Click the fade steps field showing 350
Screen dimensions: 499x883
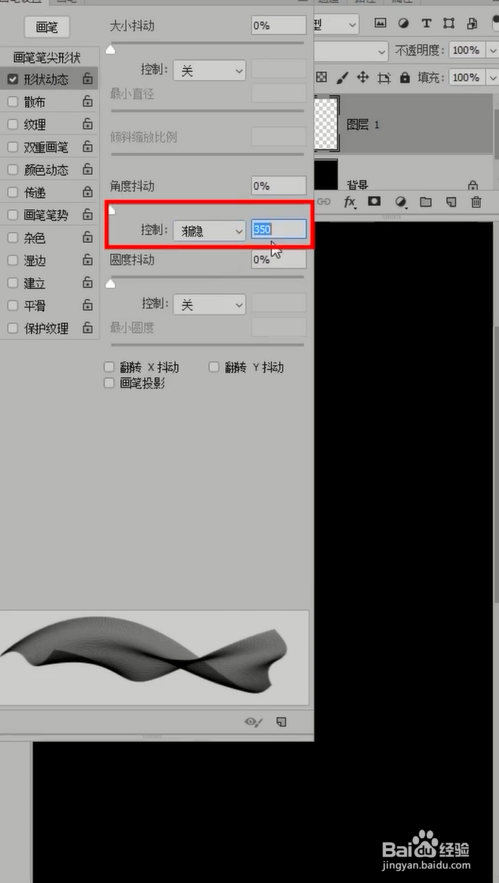pyautogui.click(x=279, y=229)
